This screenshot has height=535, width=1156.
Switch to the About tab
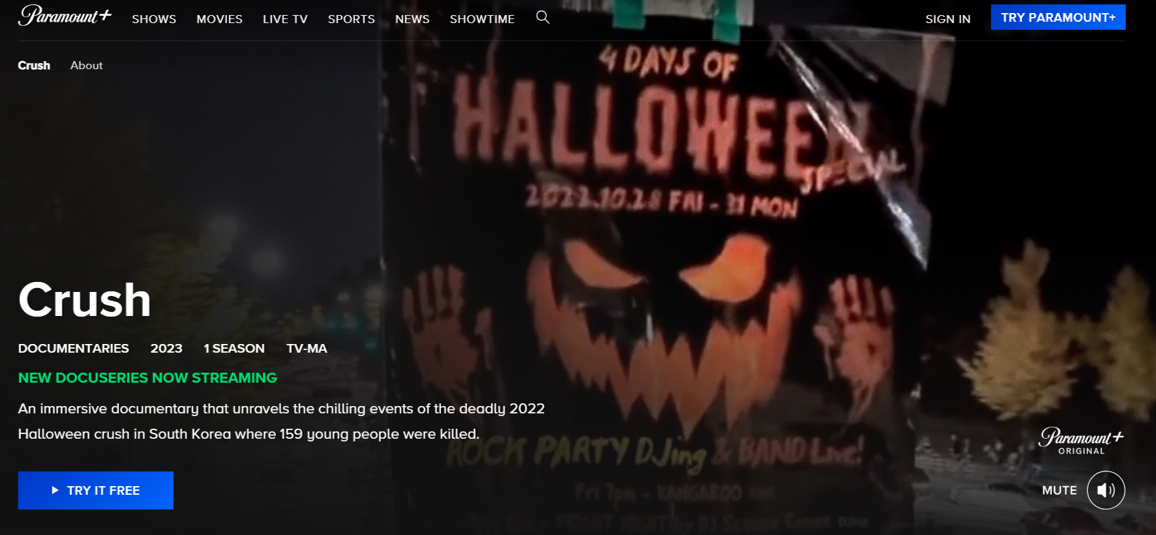click(x=86, y=66)
